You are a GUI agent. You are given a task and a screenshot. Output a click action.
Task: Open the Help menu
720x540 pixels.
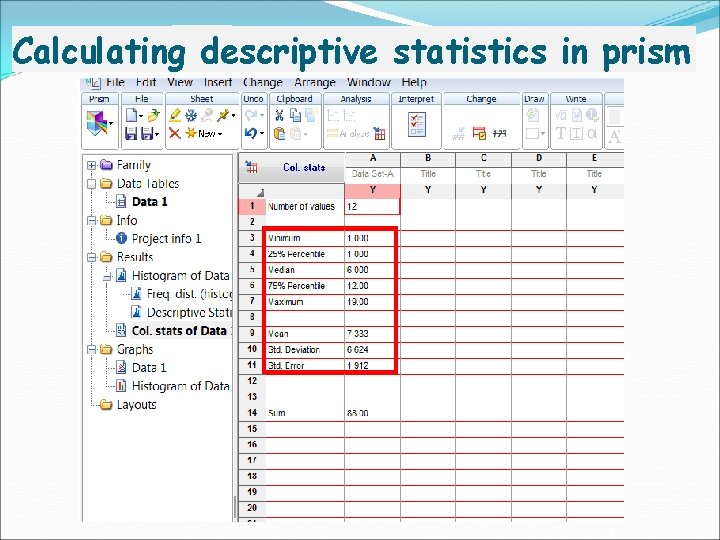[414, 82]
